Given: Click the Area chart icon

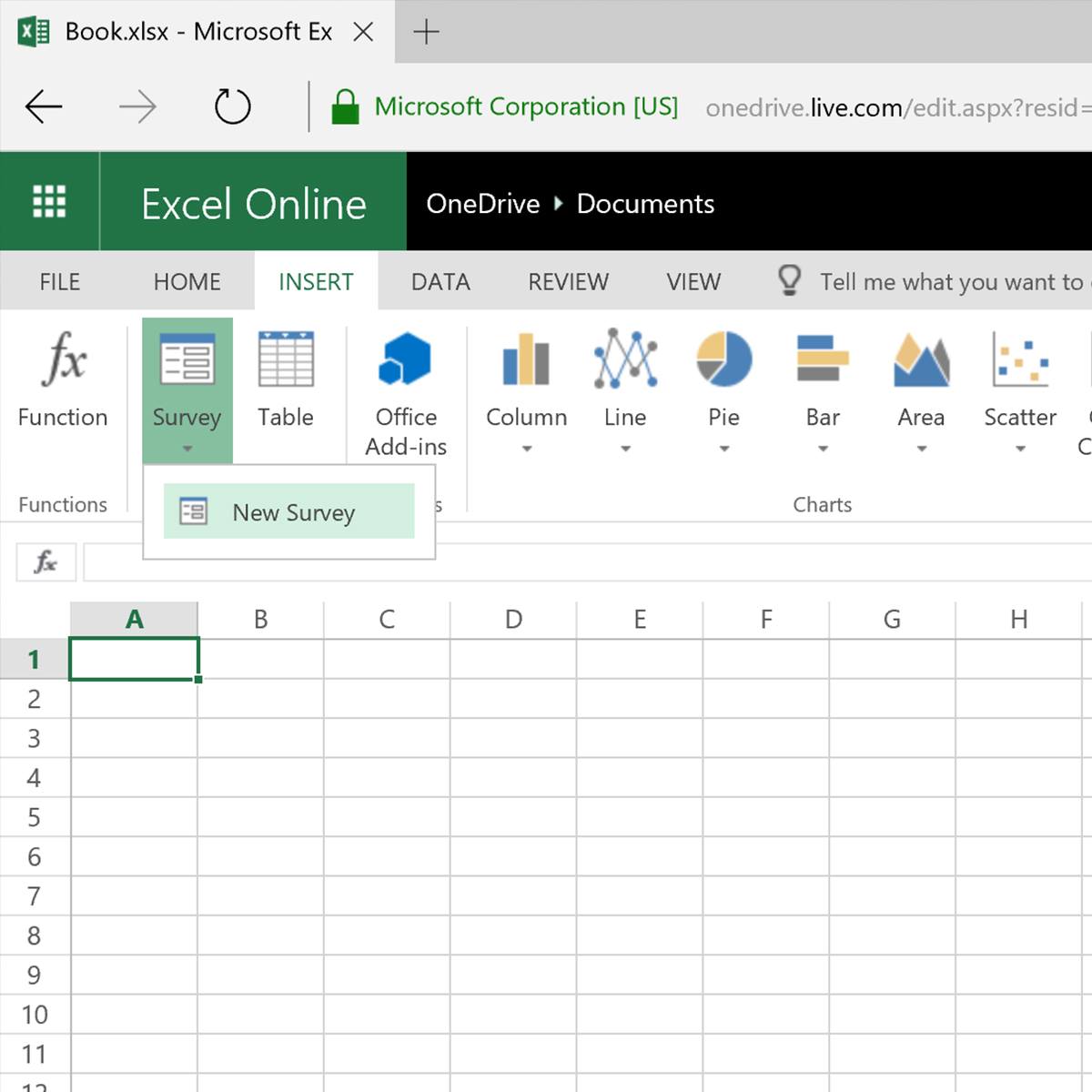Looking at the screenshot, I should (x=921, y=359).
